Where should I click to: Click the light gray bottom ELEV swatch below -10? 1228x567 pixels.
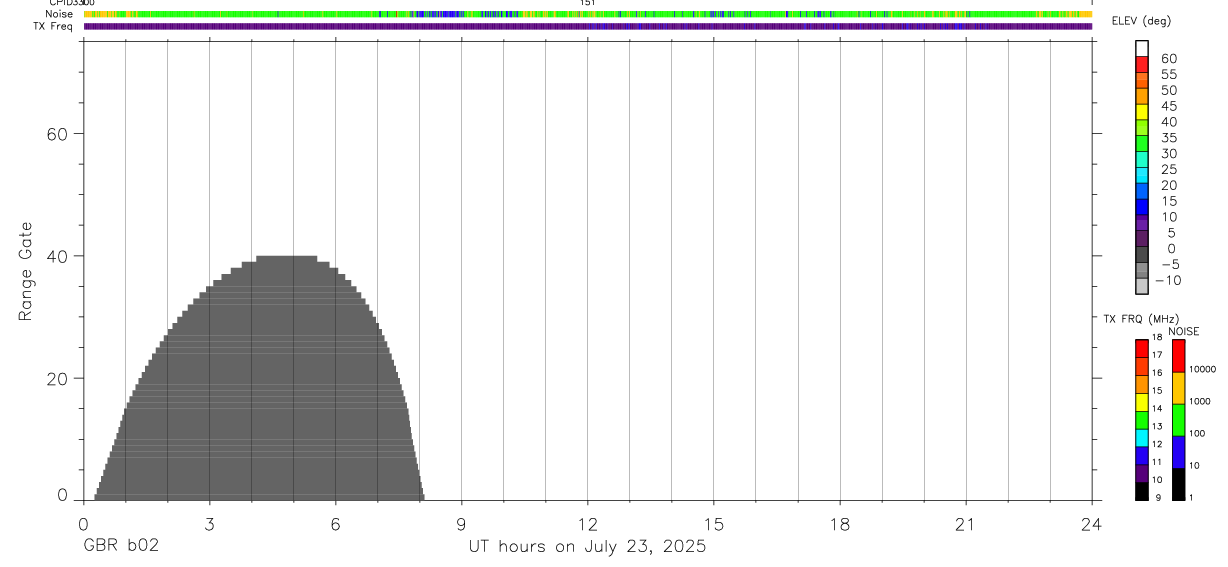pos(1142,286)
